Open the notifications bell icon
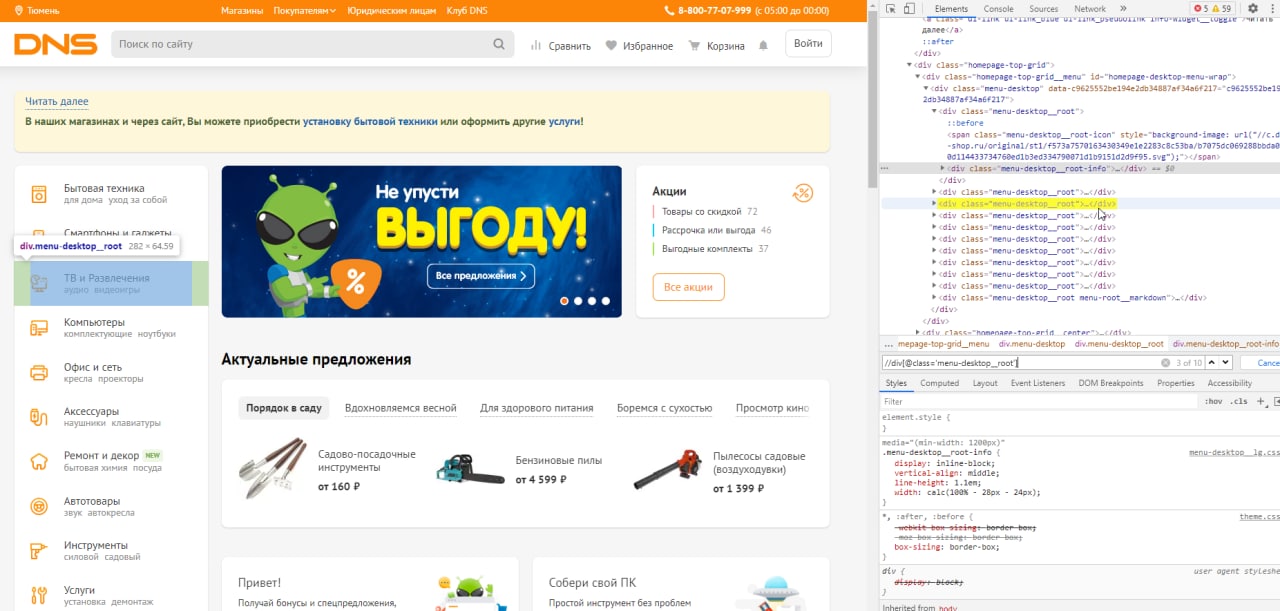This screenshot has height=611, width=1280. 764,45
